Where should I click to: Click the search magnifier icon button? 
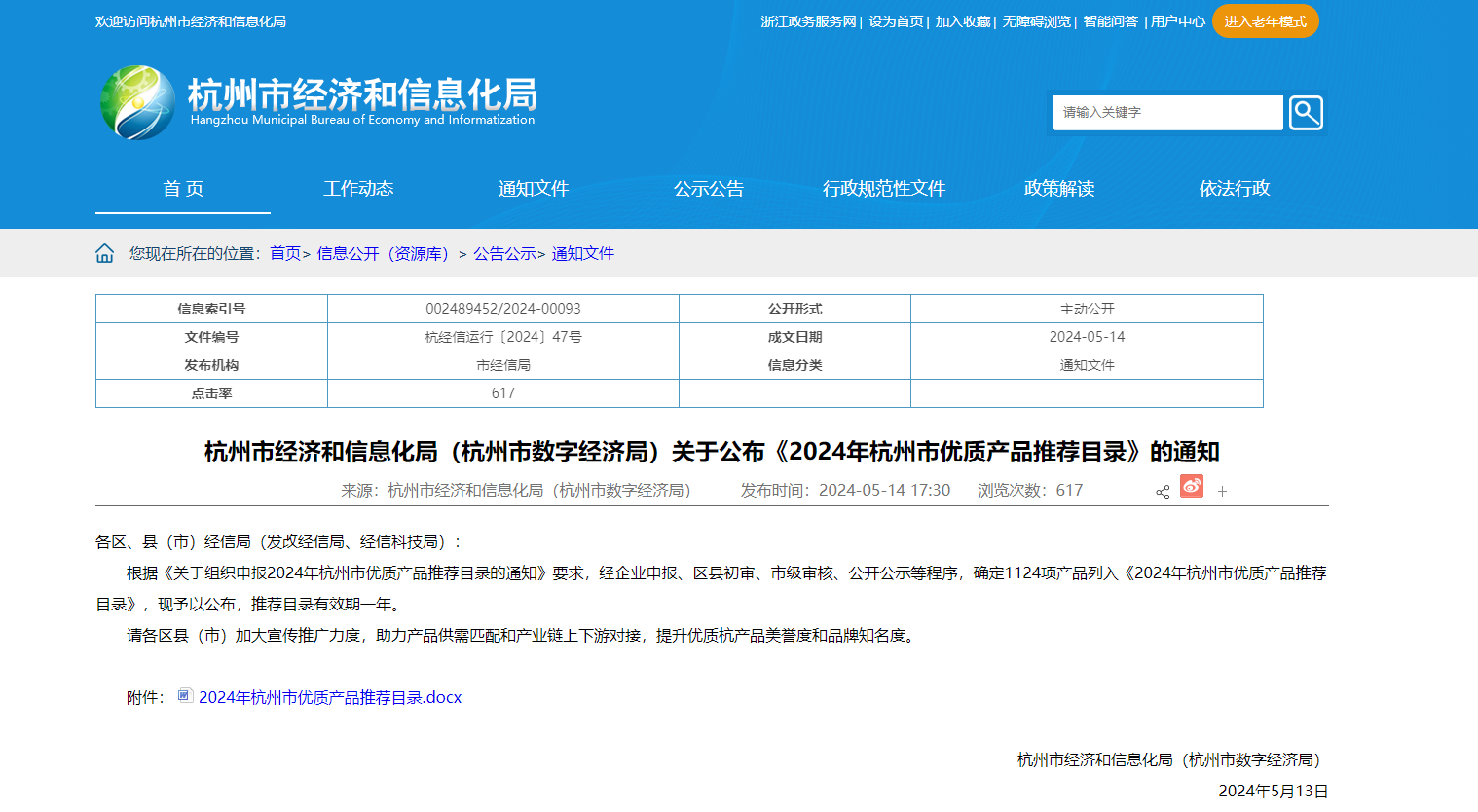(1306, 113)
